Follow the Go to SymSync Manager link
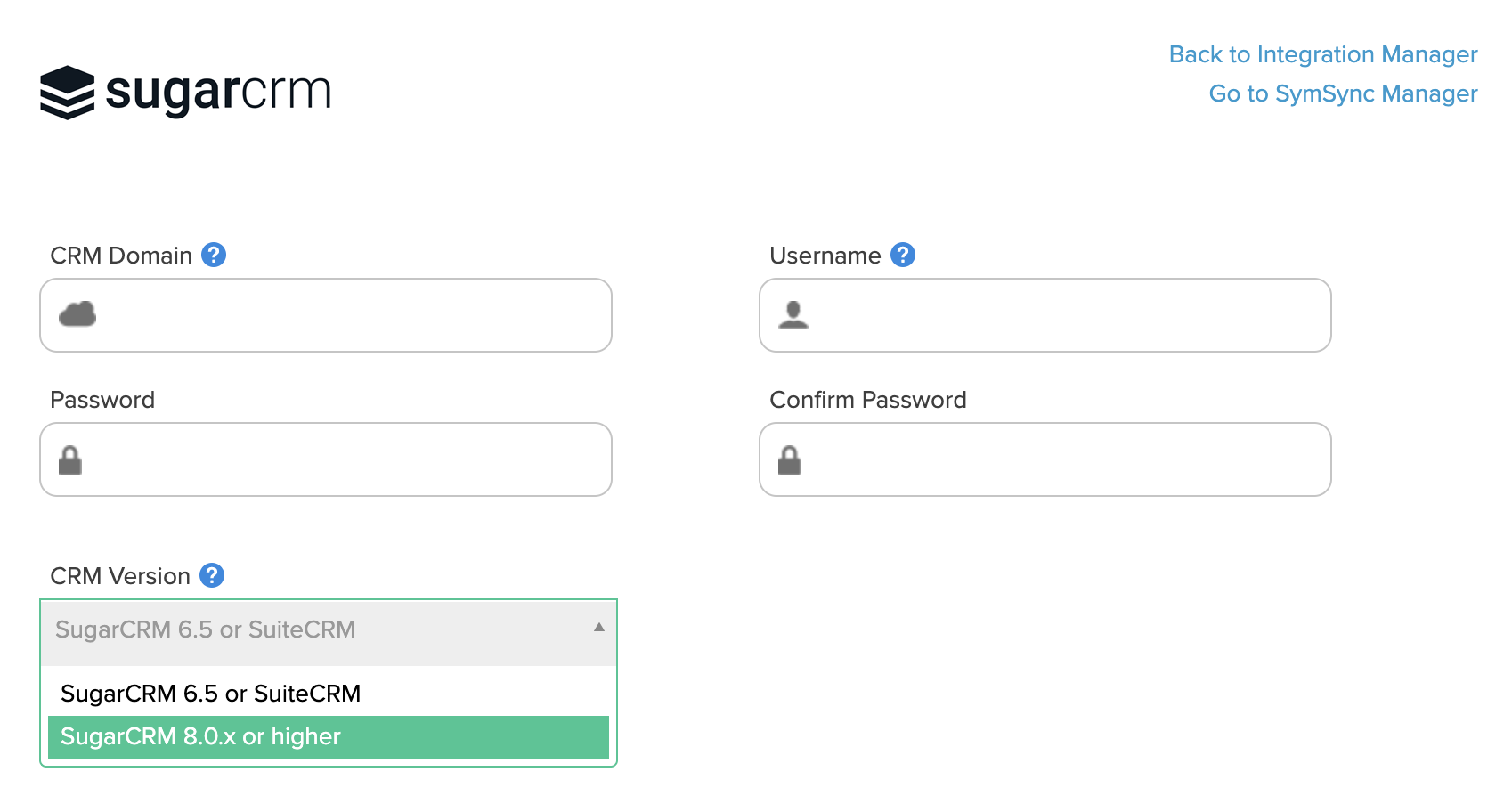 (1343, 93)
